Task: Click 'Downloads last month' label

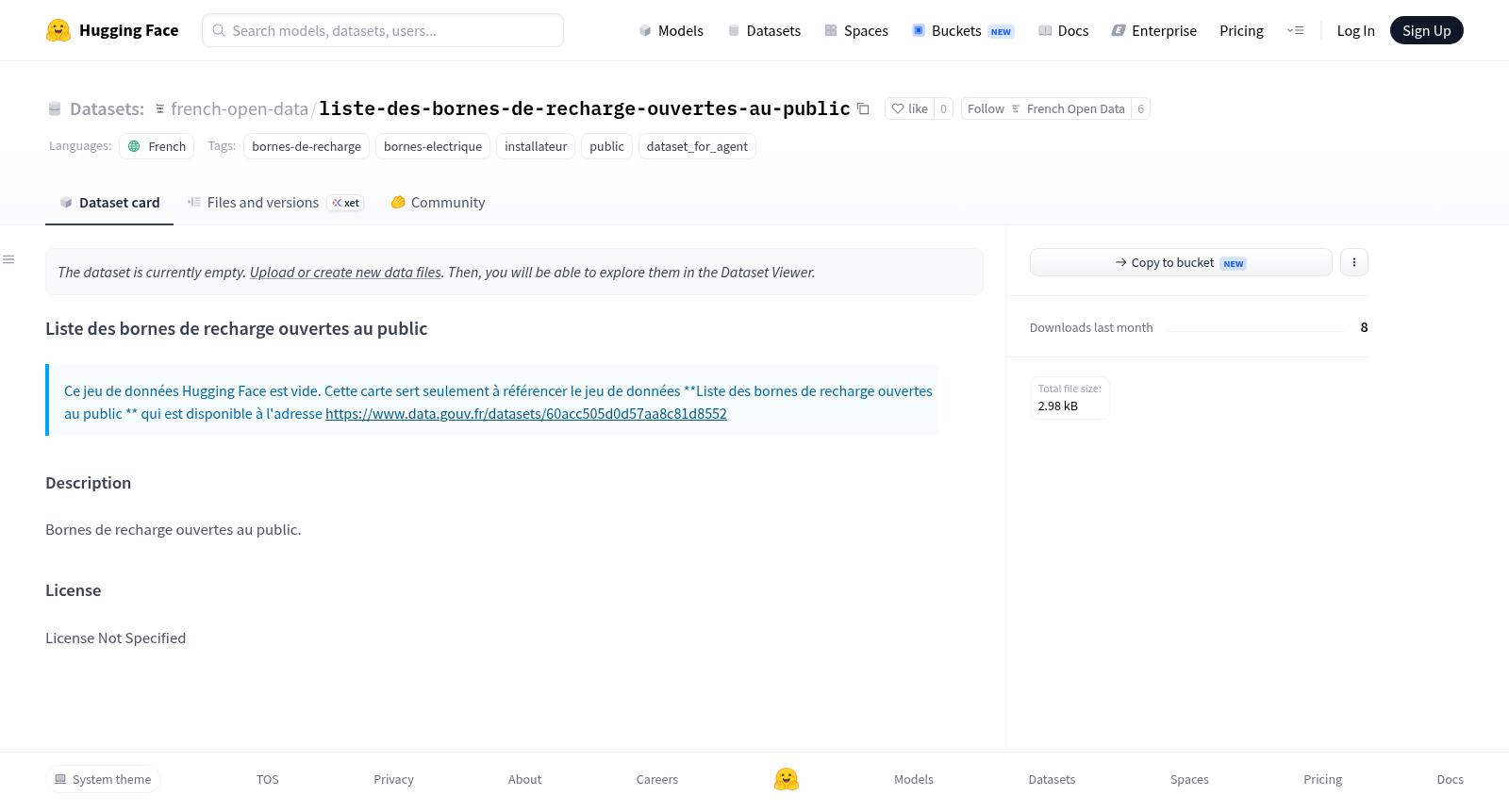Action: (x=1091, y=327)
